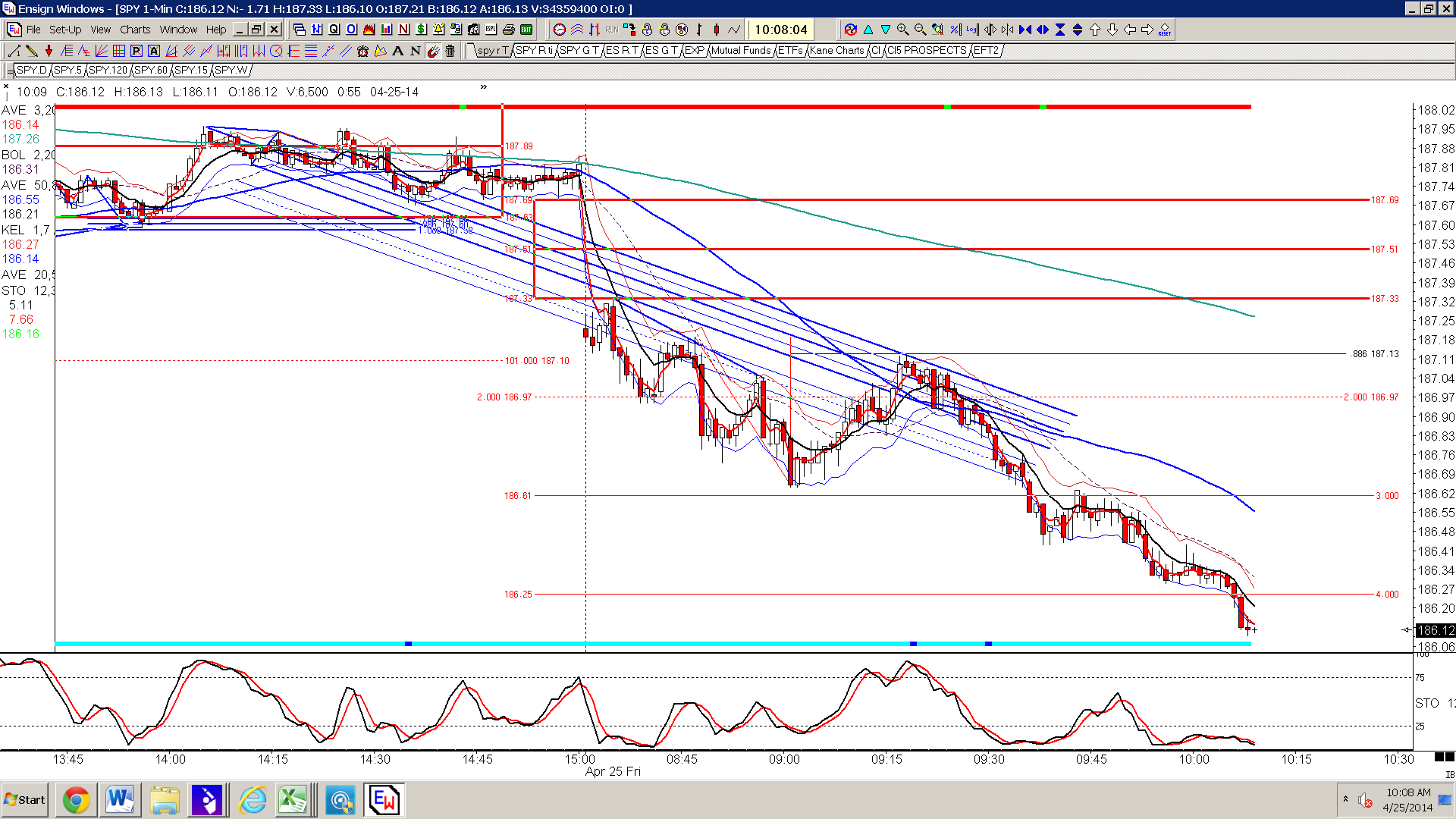The width and height of the screenshot is (1456, 819).
Task: Open the Q quotes toolbar icon
Action: 334,30
